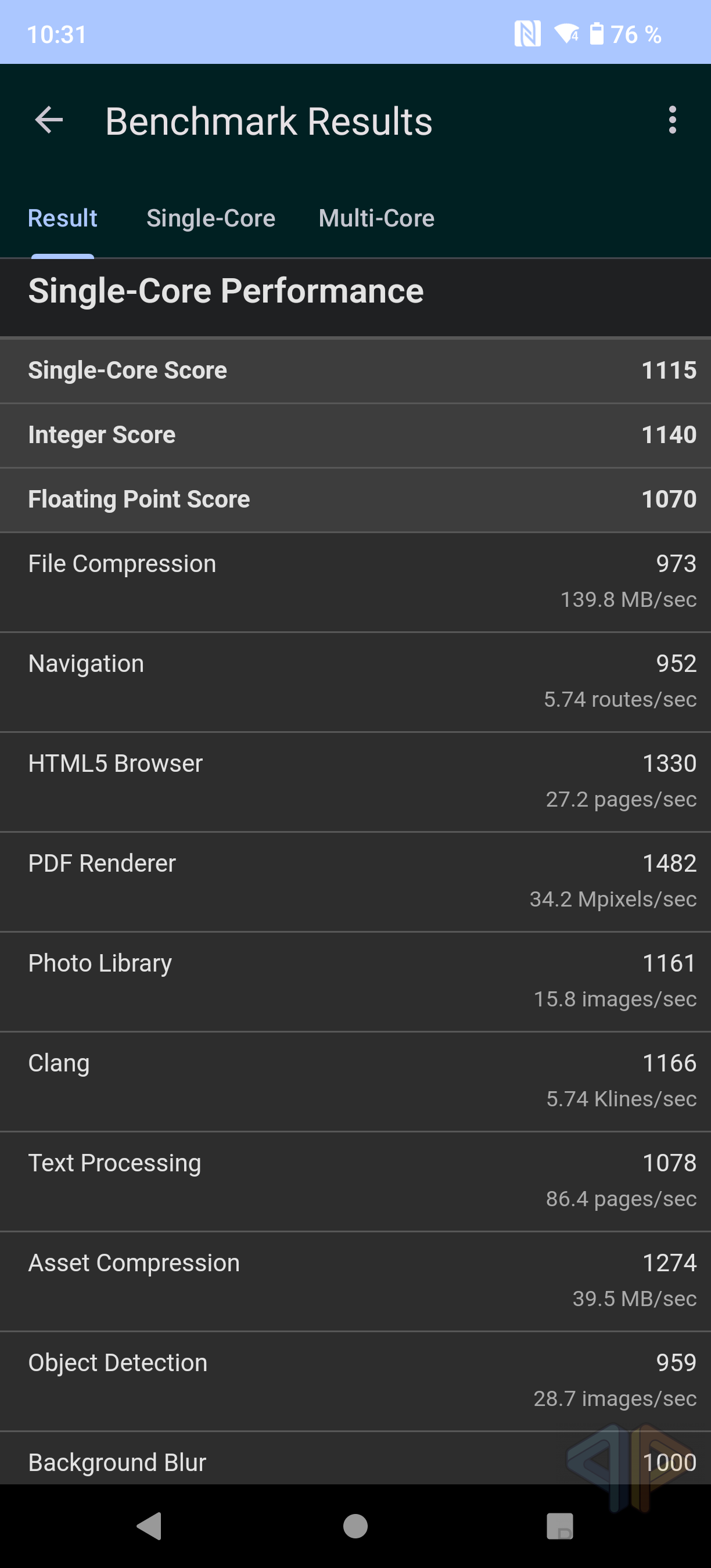Tap the Android home circle button
The image size is (711, 1568).
pyautogui.click(x=355, y=1526)
